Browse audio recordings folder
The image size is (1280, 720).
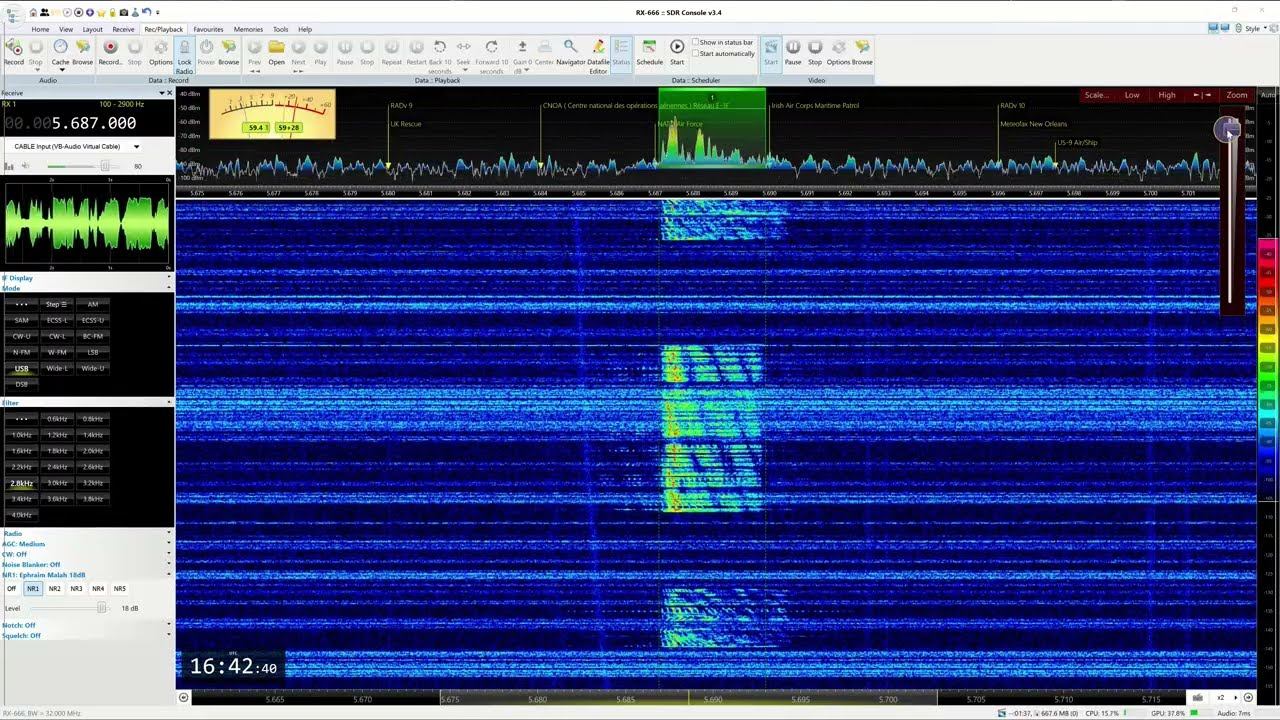82,51
